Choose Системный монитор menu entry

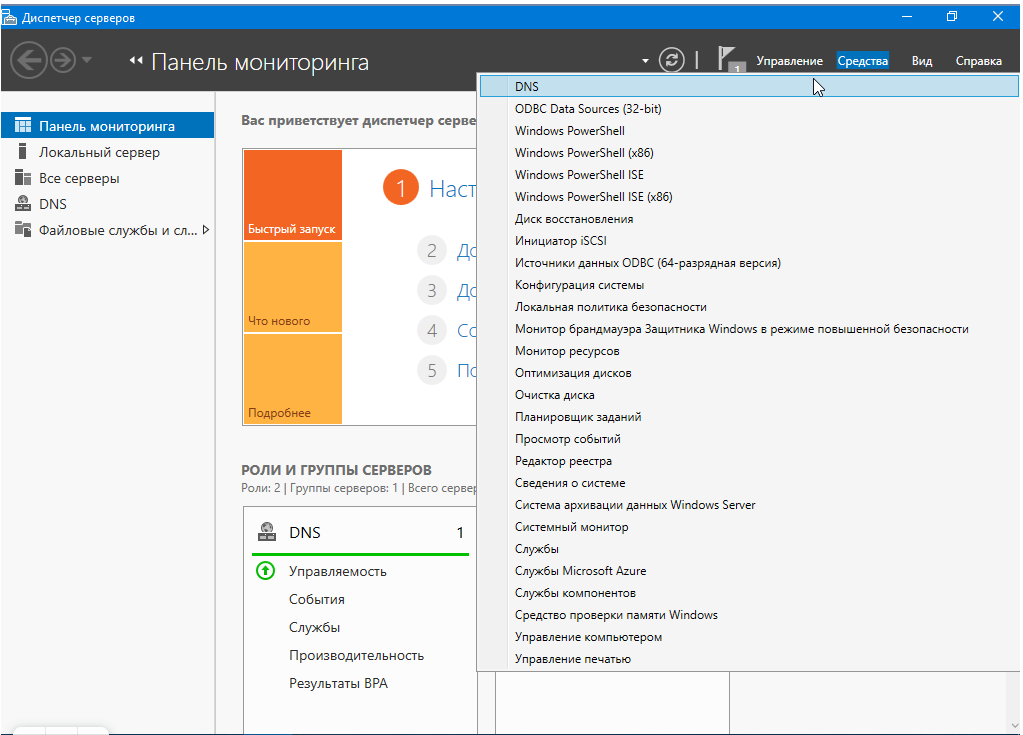[x=749, y=527]
